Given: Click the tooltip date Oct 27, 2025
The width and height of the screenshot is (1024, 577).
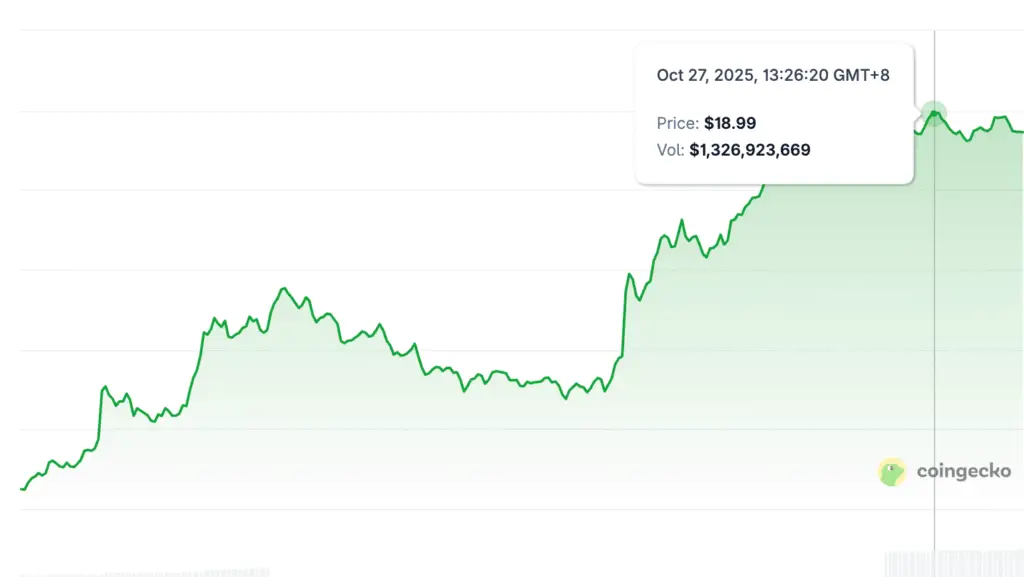Looking at the screenshot, I should tap(698, 75).
